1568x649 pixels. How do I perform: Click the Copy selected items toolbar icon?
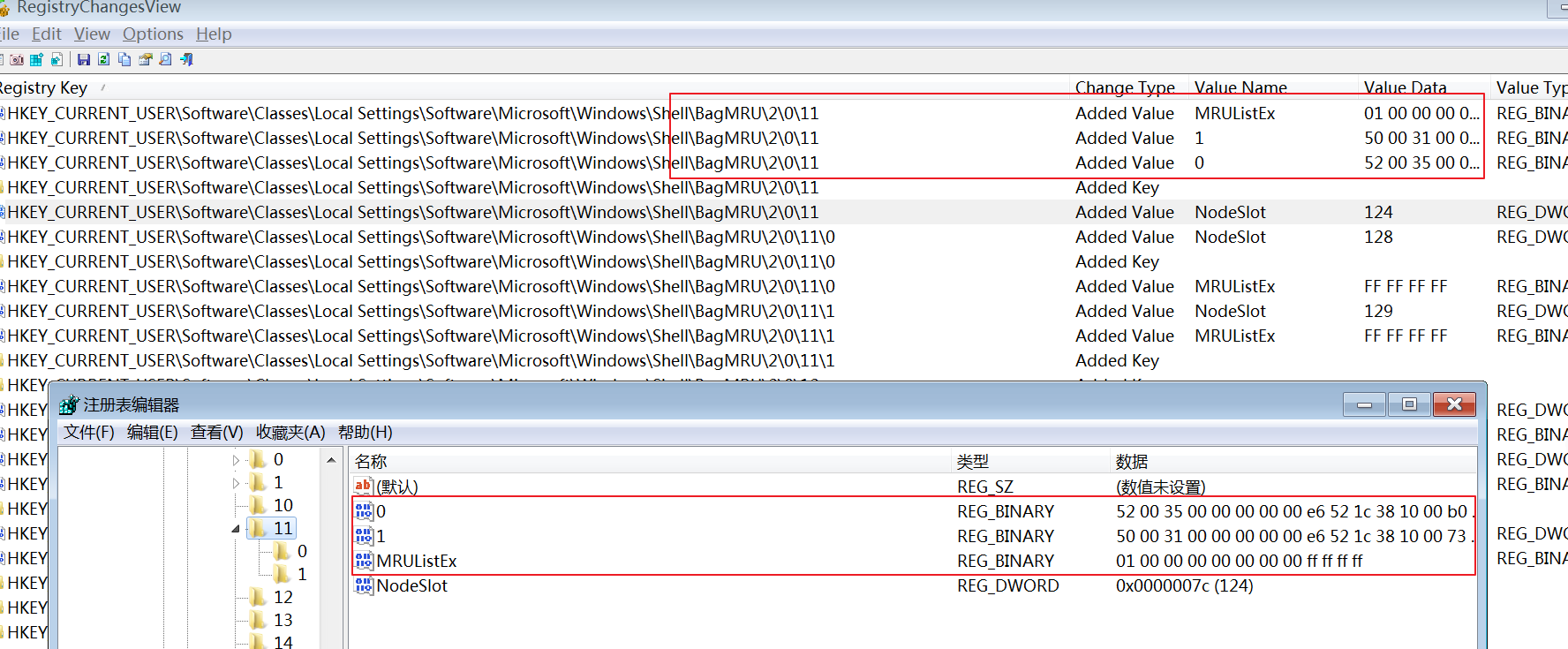click(x=124, y=60)
